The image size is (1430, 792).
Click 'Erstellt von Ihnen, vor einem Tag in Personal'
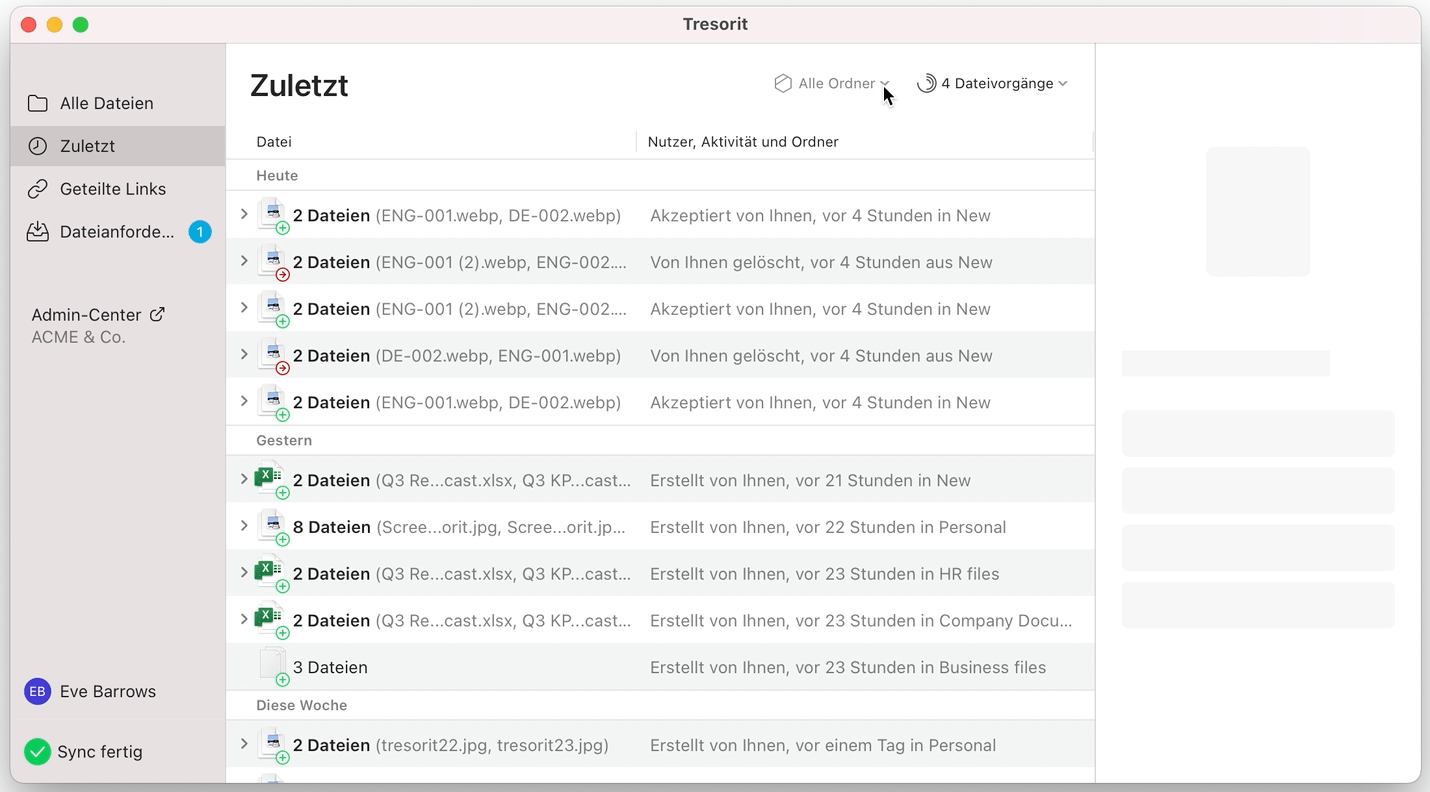point(823,745)
